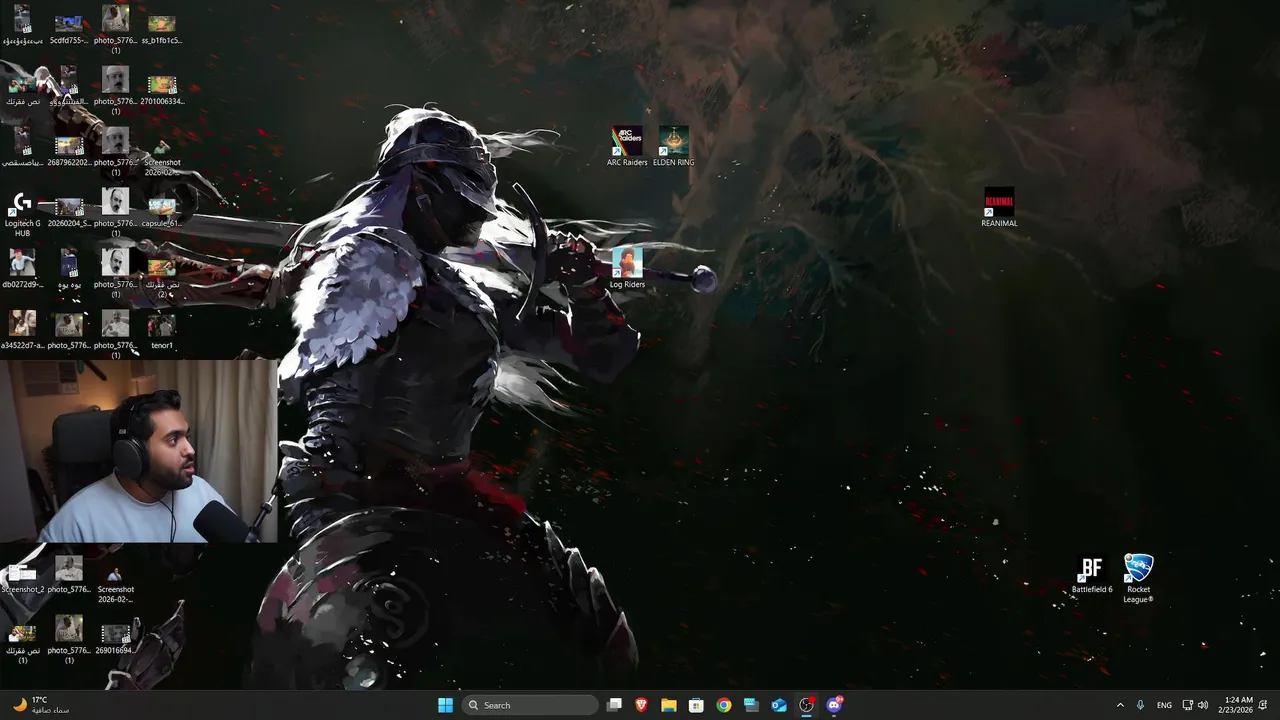
Task: Open the Battlefield 6 shortcut
Action: (x=1091, y=575)
